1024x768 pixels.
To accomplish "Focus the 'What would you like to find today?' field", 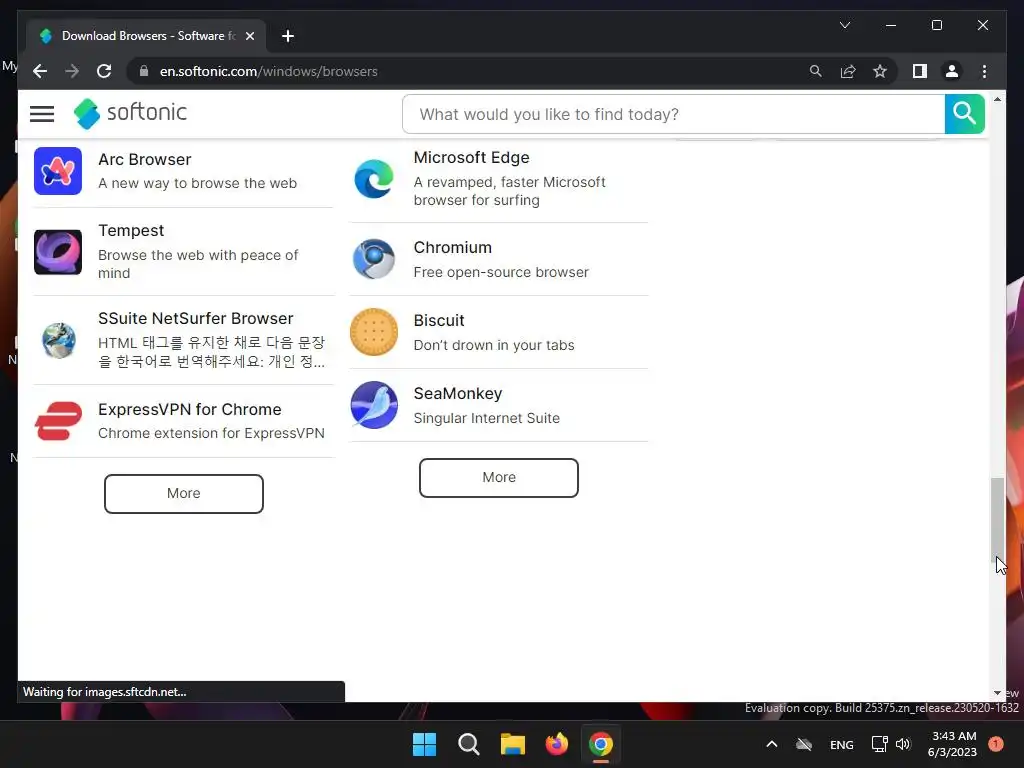I will point(673,114).
